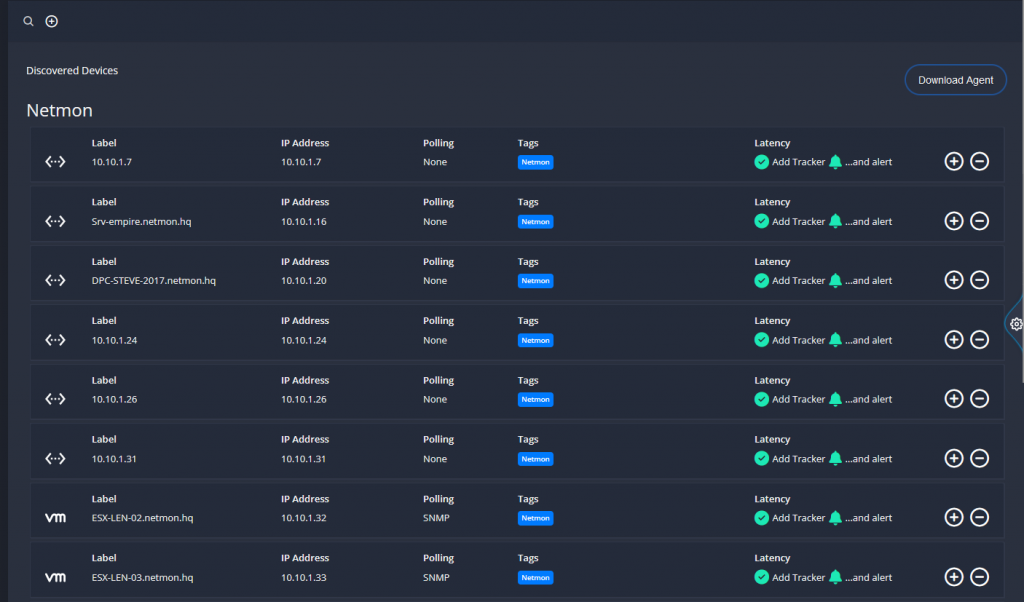
Task: Toggle Add Tracker check for ESX-LEN-03.netmon.hq
Action: [761, 577]
